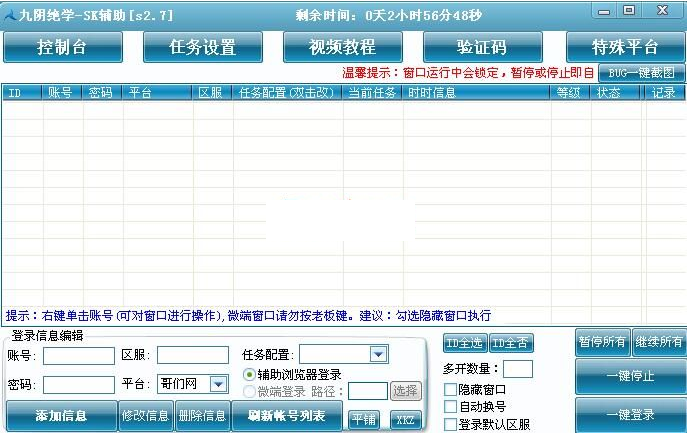Toggle the 自动换号 checkbox

pos(450,407)
